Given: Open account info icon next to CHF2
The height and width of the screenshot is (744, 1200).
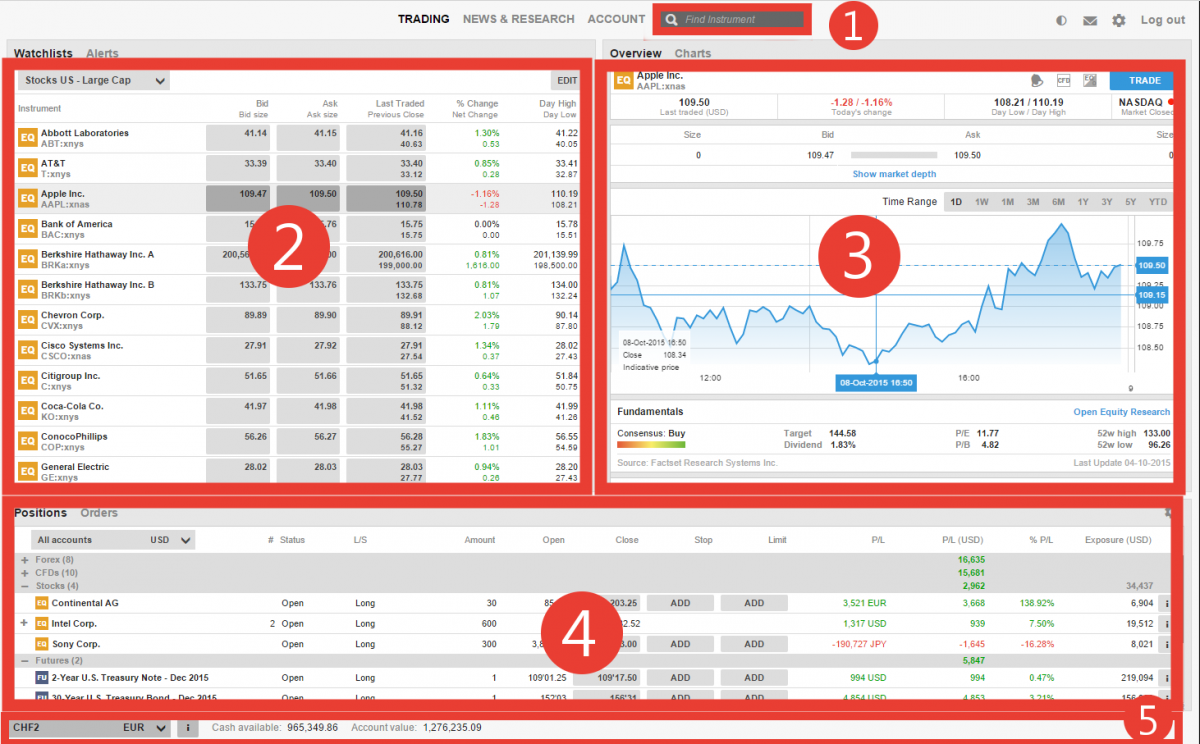Looking at the screenshot, I should [187, 728].
